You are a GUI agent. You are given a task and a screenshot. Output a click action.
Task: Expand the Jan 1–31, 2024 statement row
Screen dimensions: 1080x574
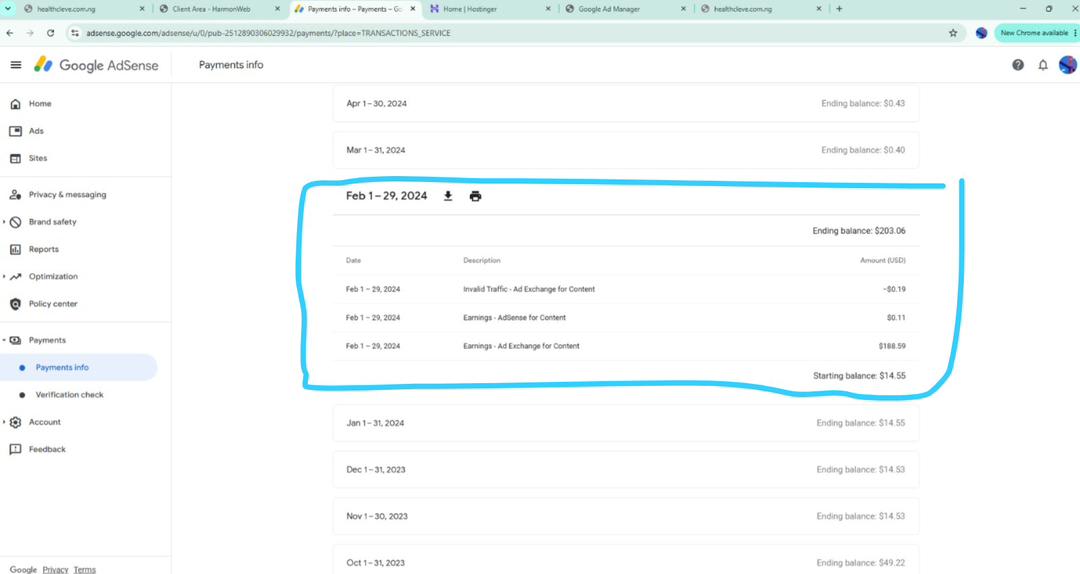click(x=625, y=423)
